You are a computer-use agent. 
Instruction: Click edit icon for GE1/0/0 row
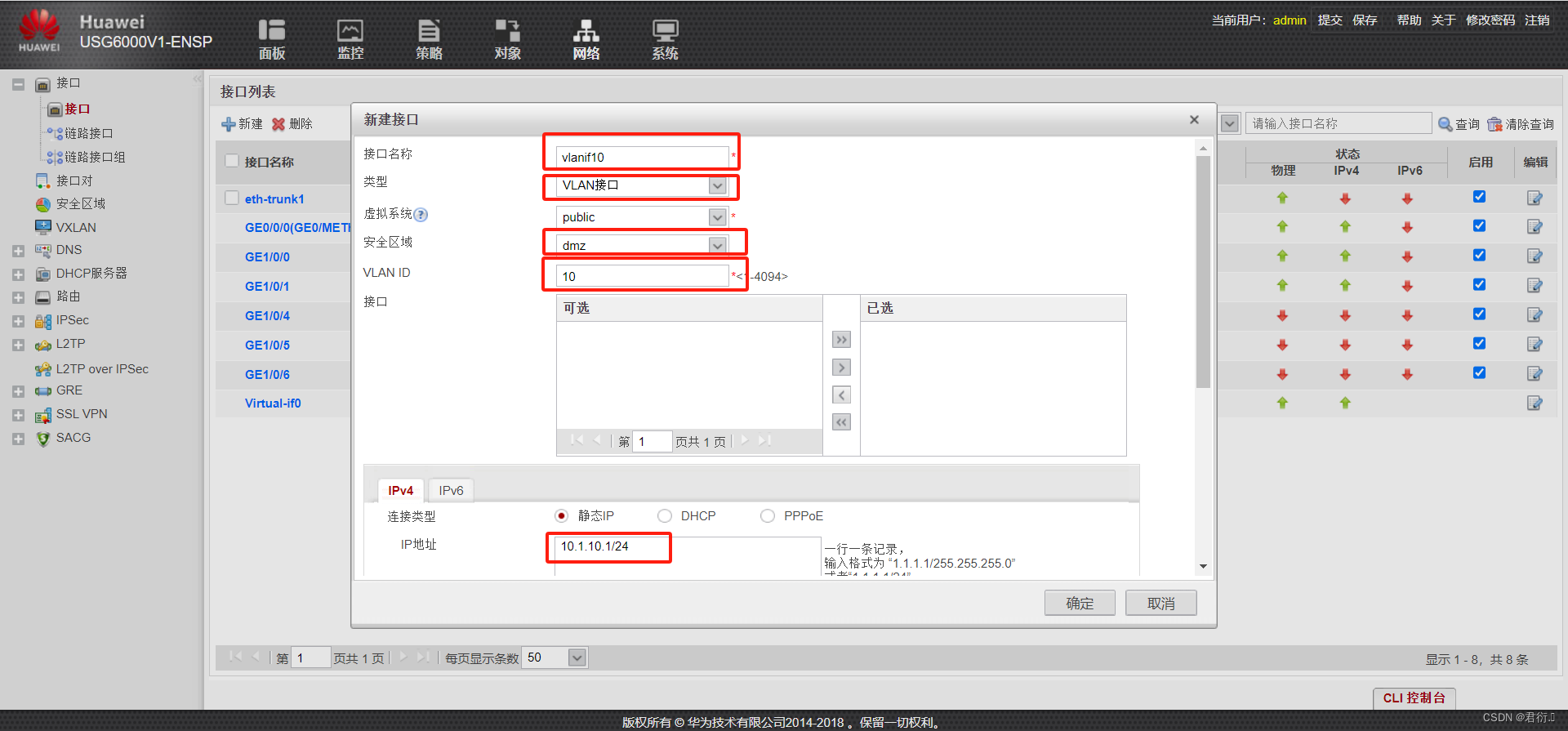[1535, 256]
